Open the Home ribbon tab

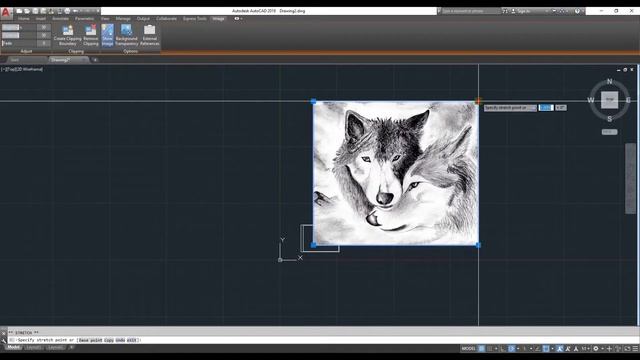point(23,19)
